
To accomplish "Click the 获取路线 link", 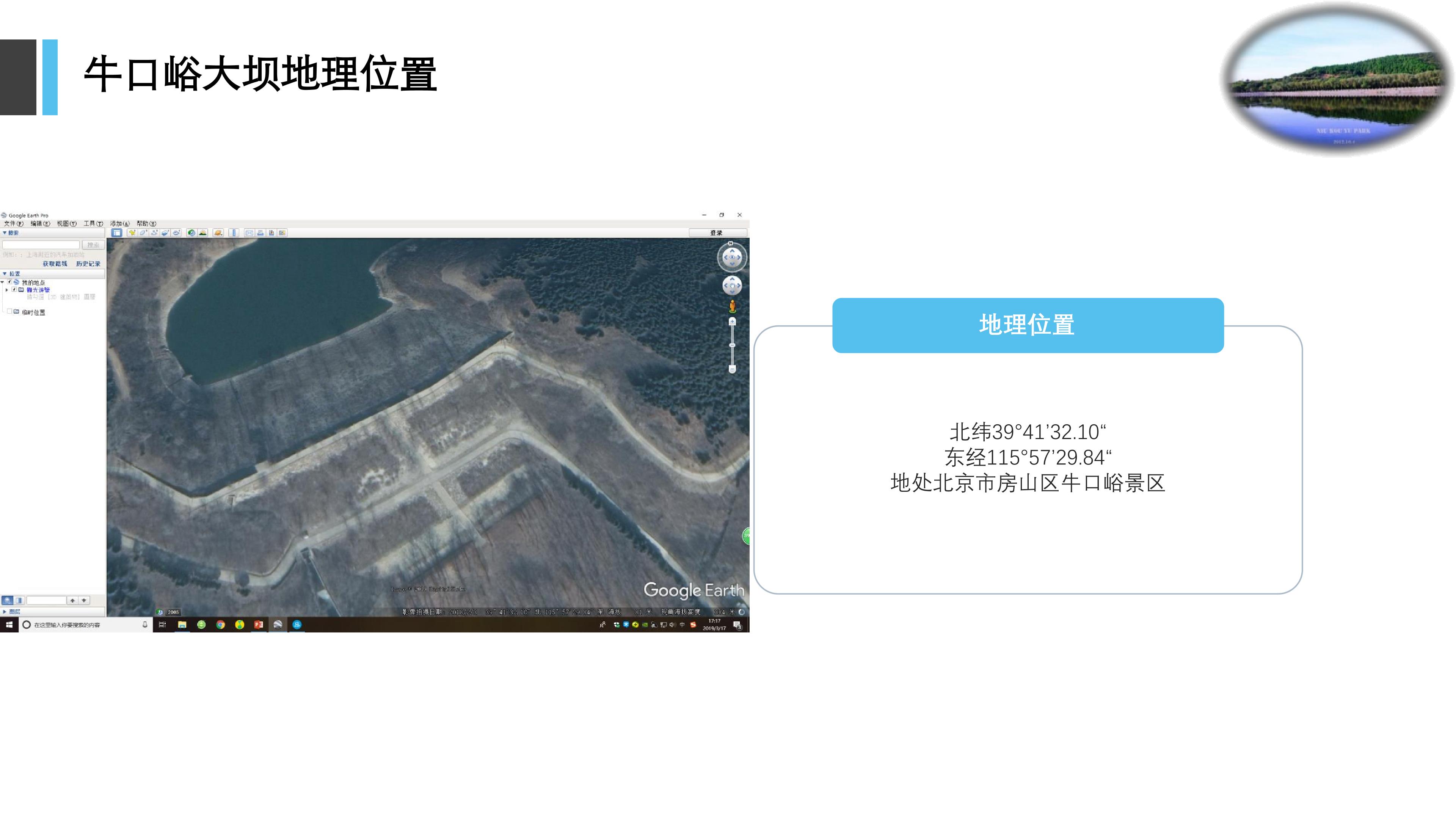I will [x=55, y=264].
